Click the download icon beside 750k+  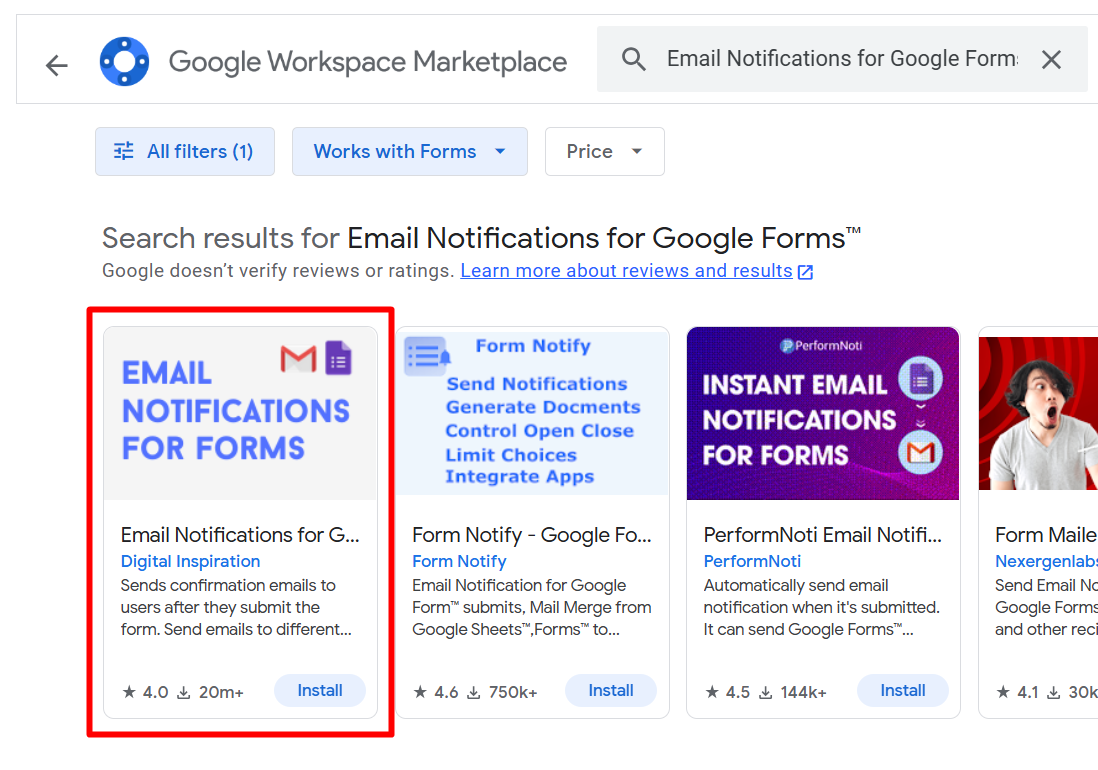(474, 693)
